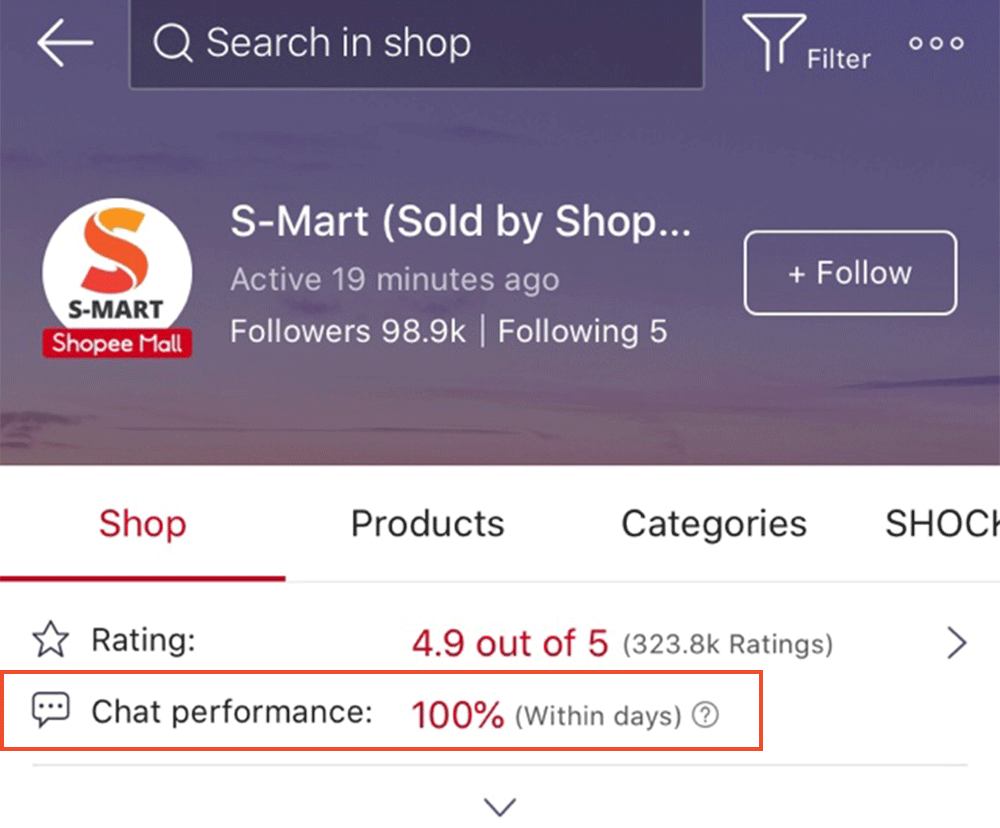
Task: Open the three-dot more options menu
Action: coord(936,43)
